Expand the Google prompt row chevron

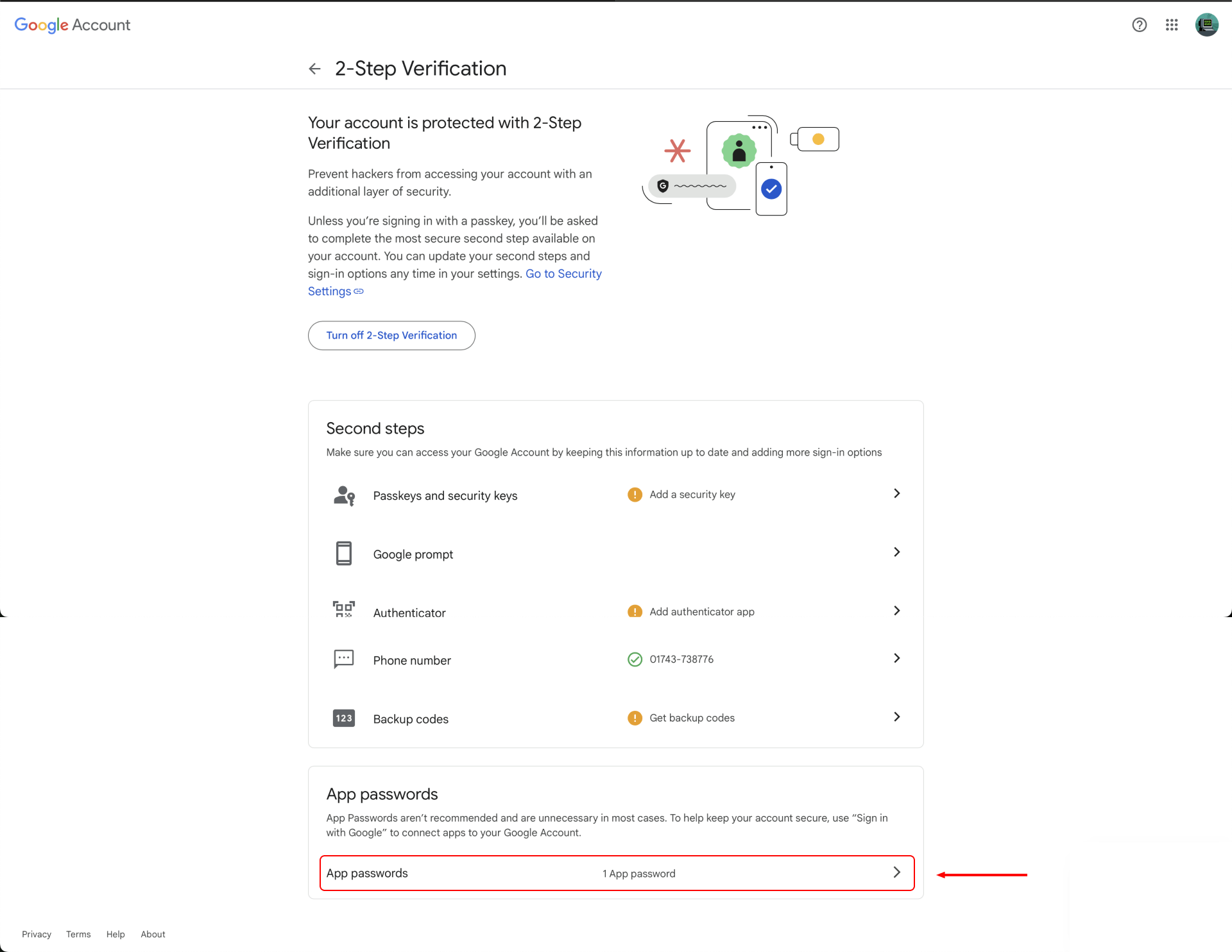[896, 552]
